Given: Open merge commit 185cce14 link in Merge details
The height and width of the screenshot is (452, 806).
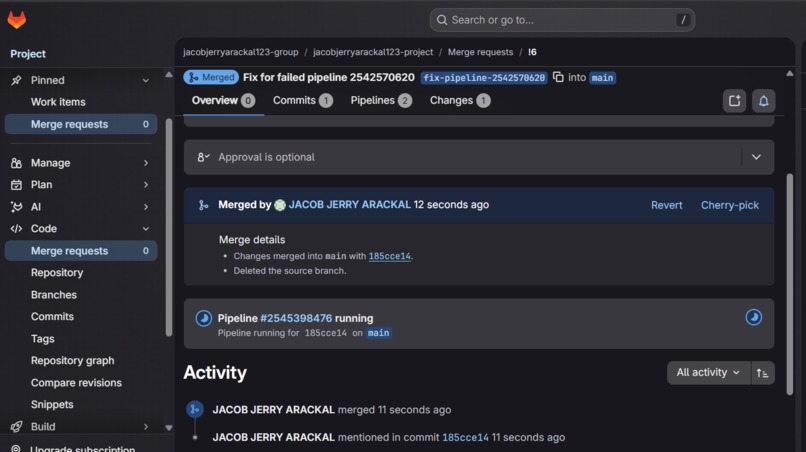Looking at the screenshot, I should coord(390,256).
